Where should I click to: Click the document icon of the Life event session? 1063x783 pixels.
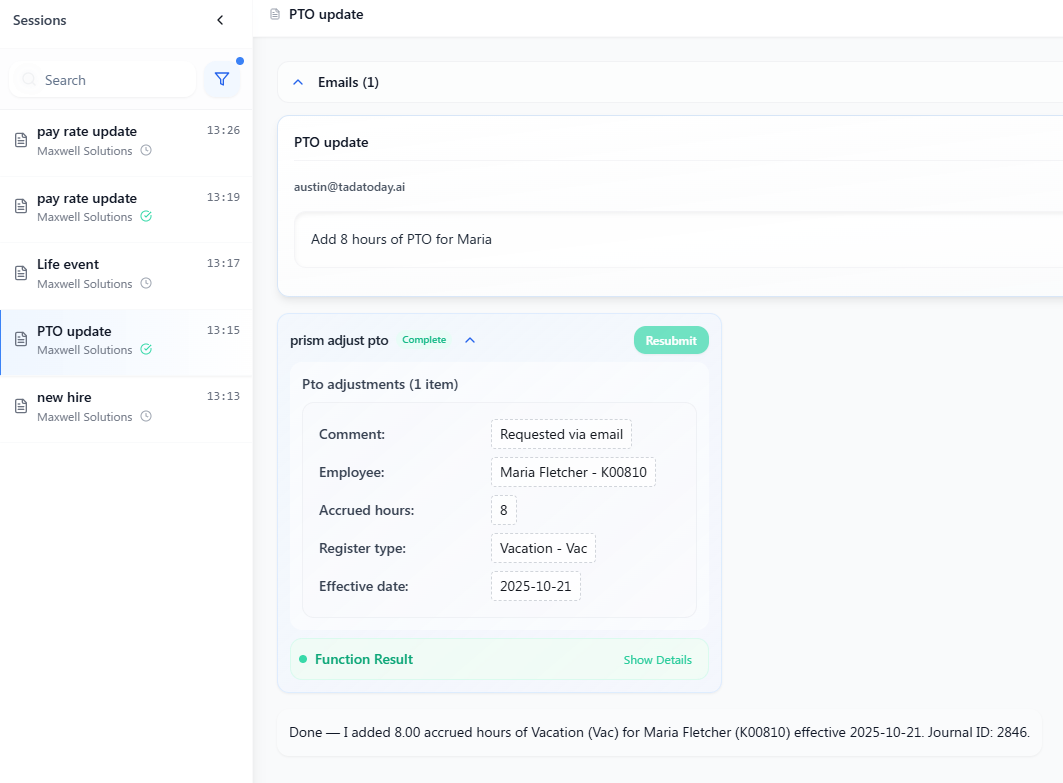point(21,273)
